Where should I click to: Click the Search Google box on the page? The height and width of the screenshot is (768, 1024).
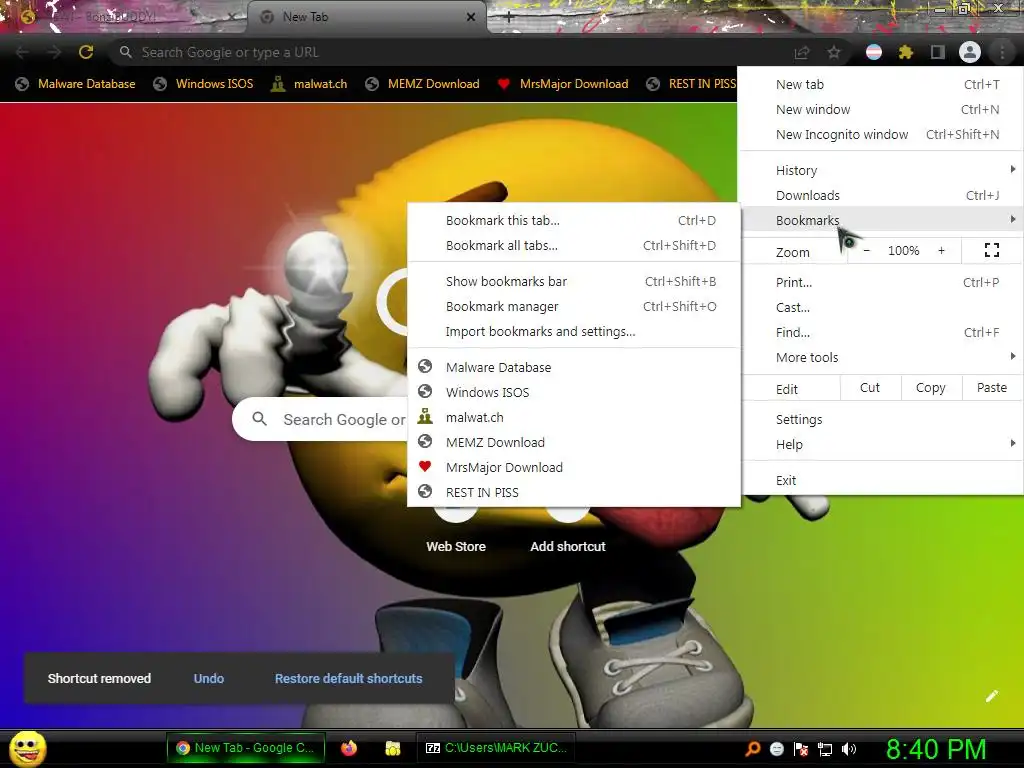click(x=320, y=419)
